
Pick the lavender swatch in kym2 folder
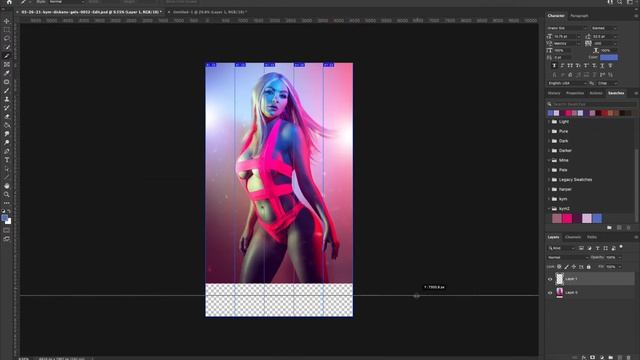point(587,218)
